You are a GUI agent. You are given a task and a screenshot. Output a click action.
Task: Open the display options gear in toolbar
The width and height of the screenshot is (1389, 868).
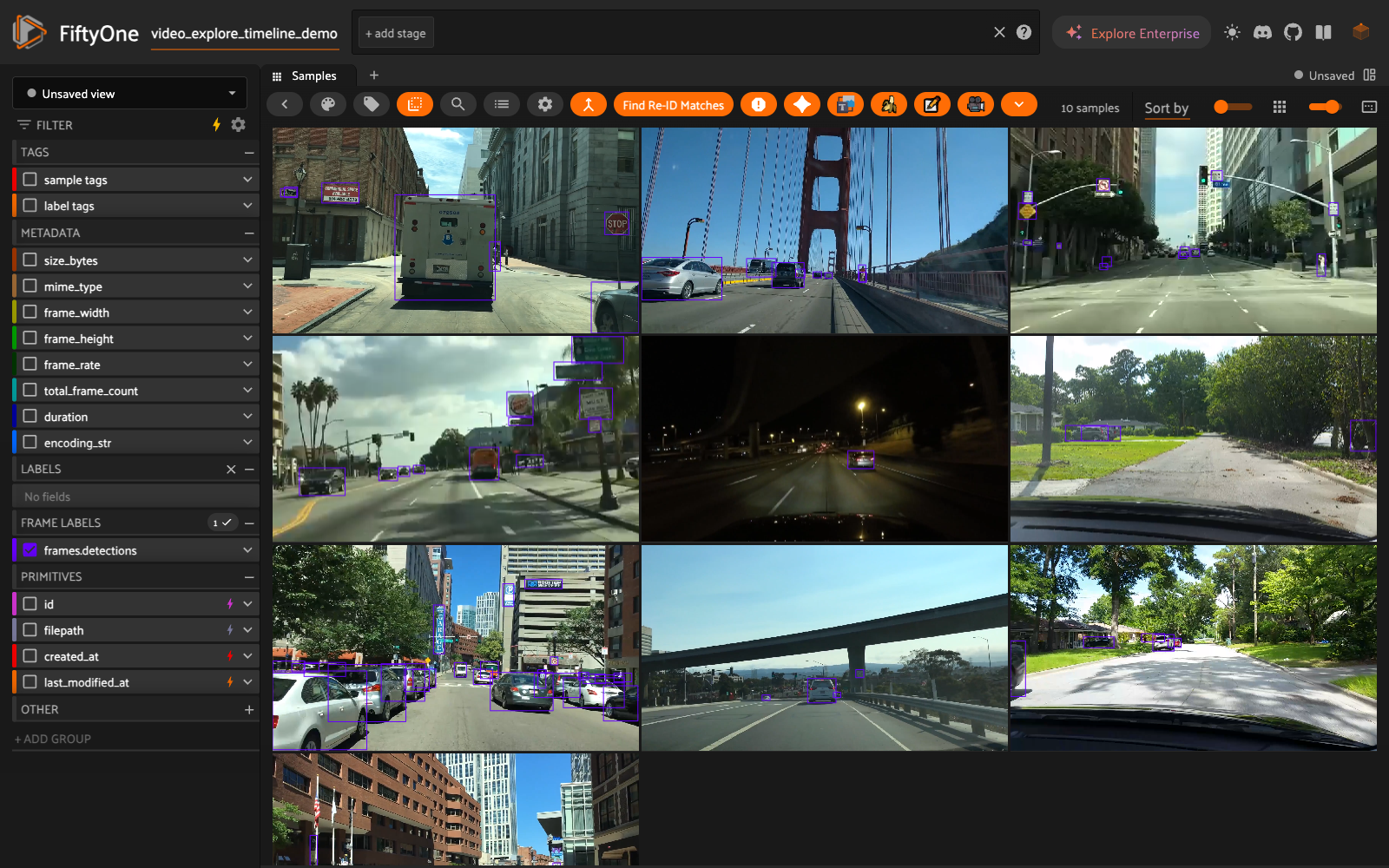coord(545,104)
